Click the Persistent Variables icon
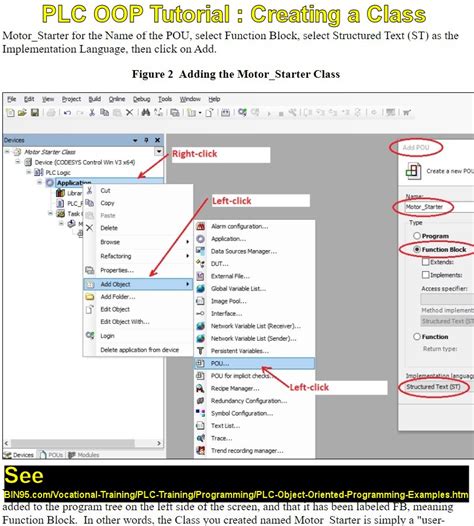Screen dimensions: 474x526 coord(201,351)
